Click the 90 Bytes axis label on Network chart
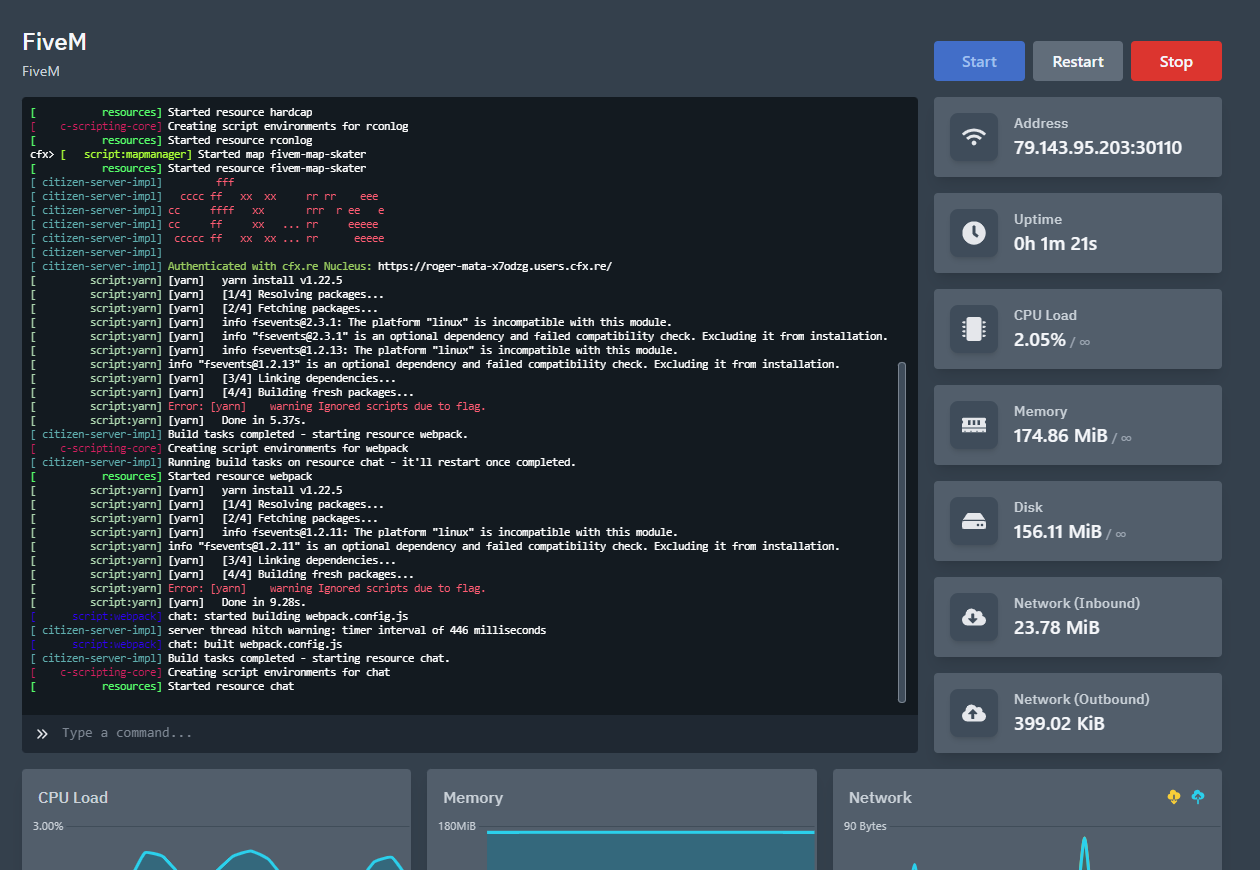Screen dimensions: 1260x870 [865, 826]
